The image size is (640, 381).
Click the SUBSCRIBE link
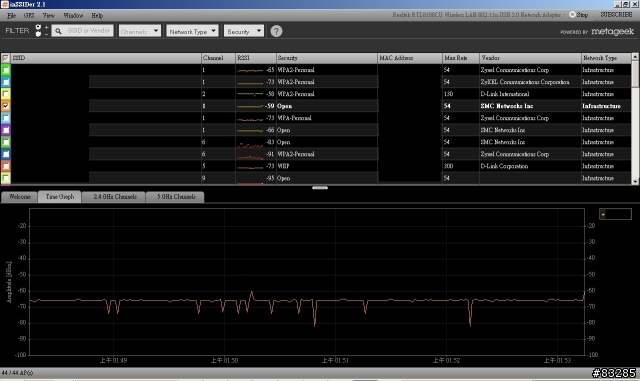tap(616, 15)
